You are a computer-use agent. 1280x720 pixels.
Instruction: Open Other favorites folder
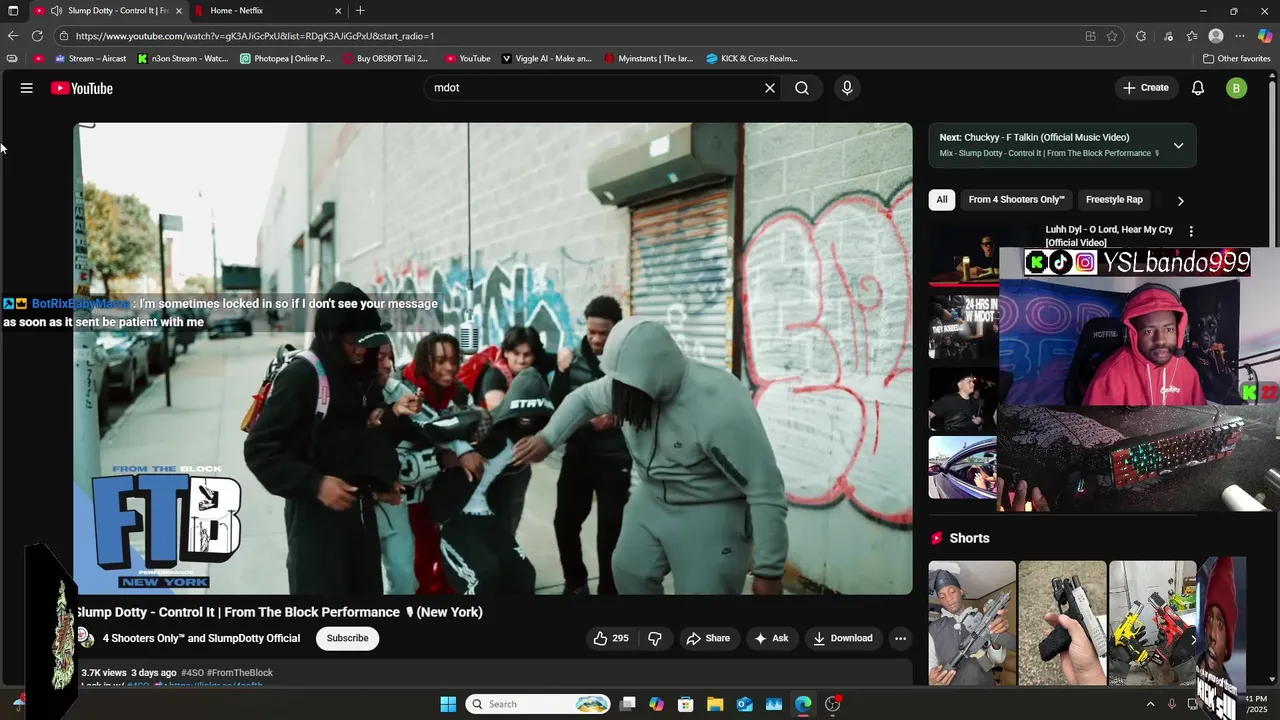(x=1236, y=58)
